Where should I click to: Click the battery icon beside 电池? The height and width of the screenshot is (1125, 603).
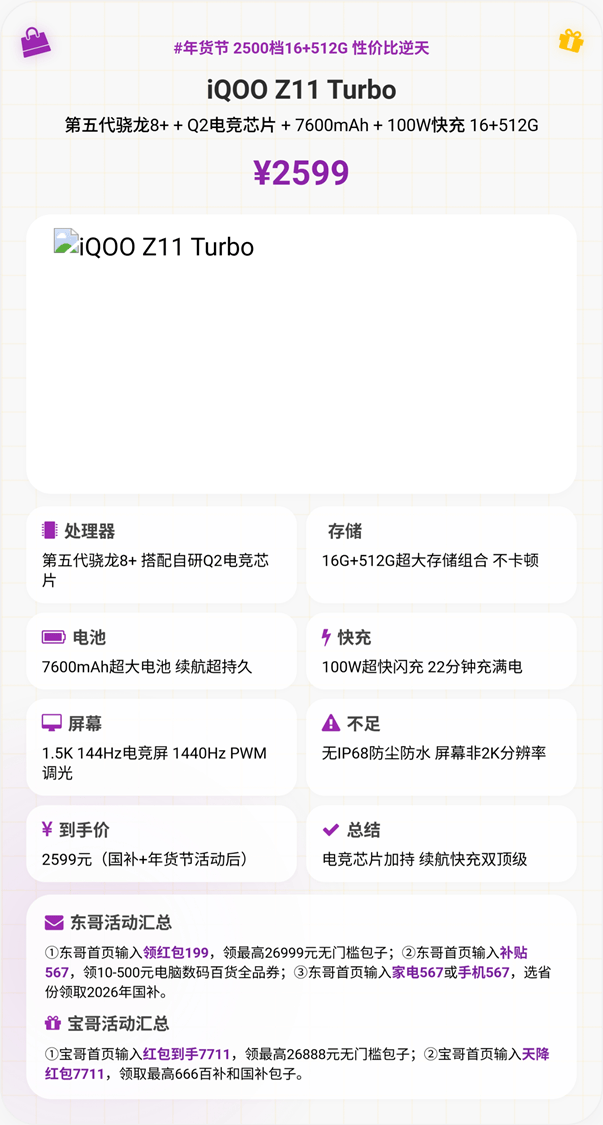coord(53,637)
